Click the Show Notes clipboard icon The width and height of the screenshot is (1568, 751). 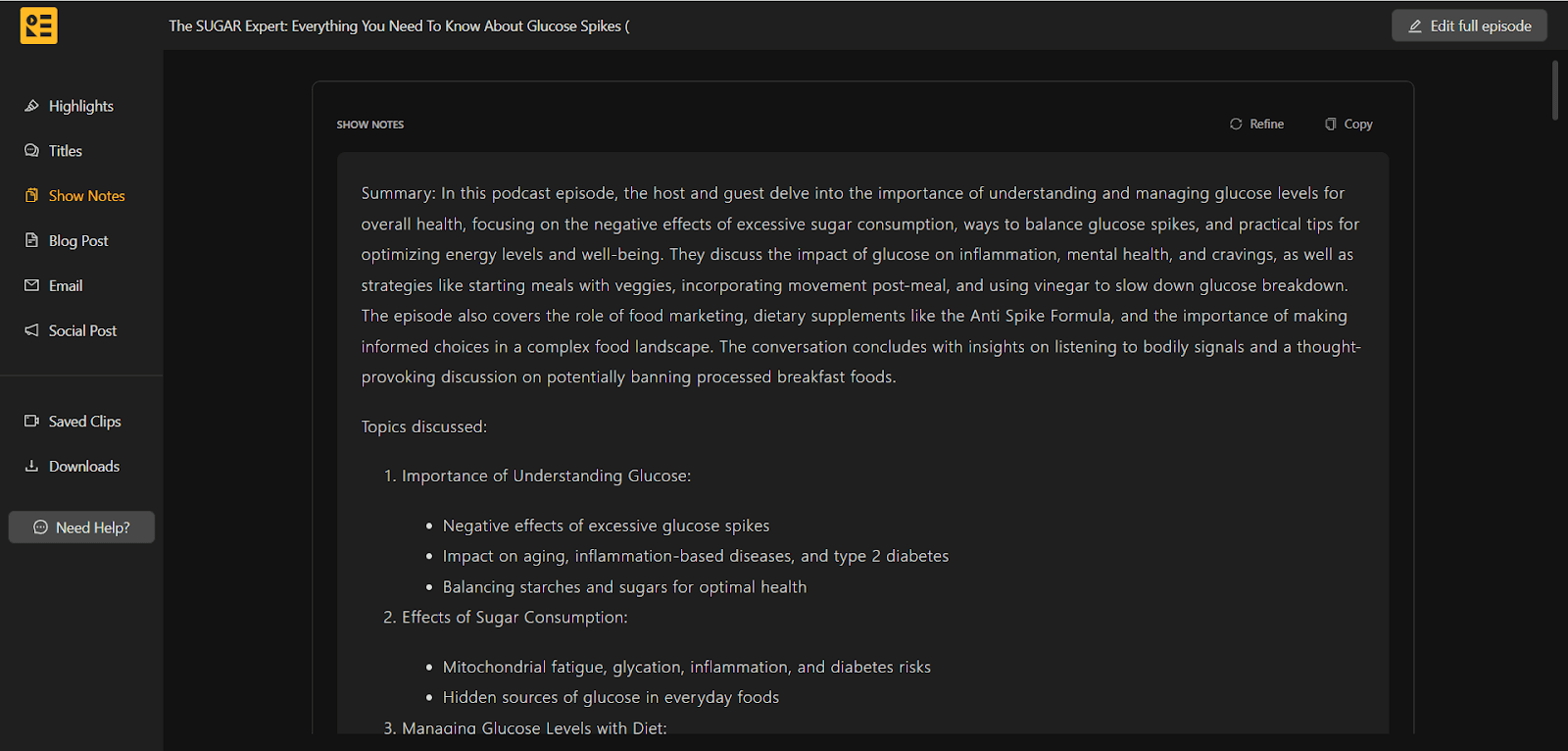31,196
